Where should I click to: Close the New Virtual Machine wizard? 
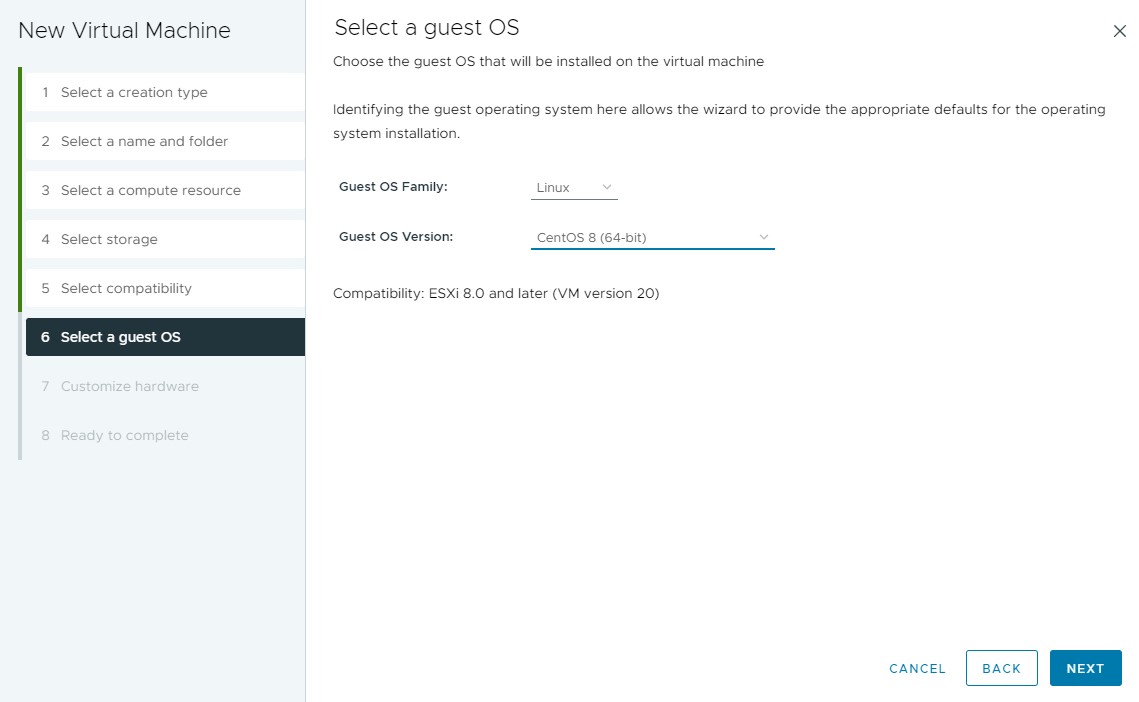1119,31
